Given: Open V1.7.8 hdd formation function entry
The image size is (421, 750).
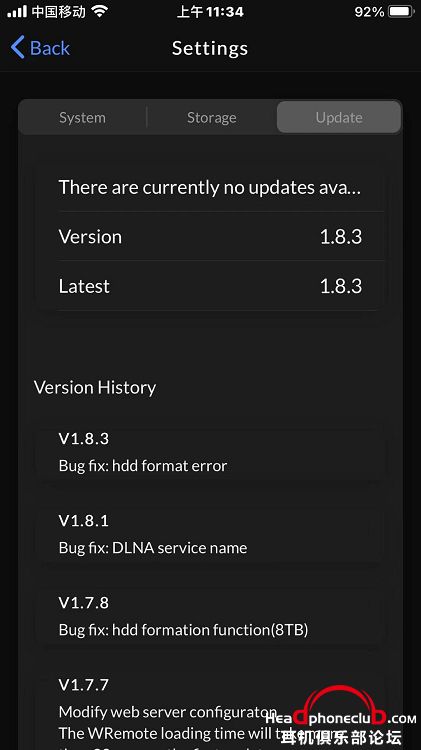Looking at the screenshot, I should [x=210, y=616].
